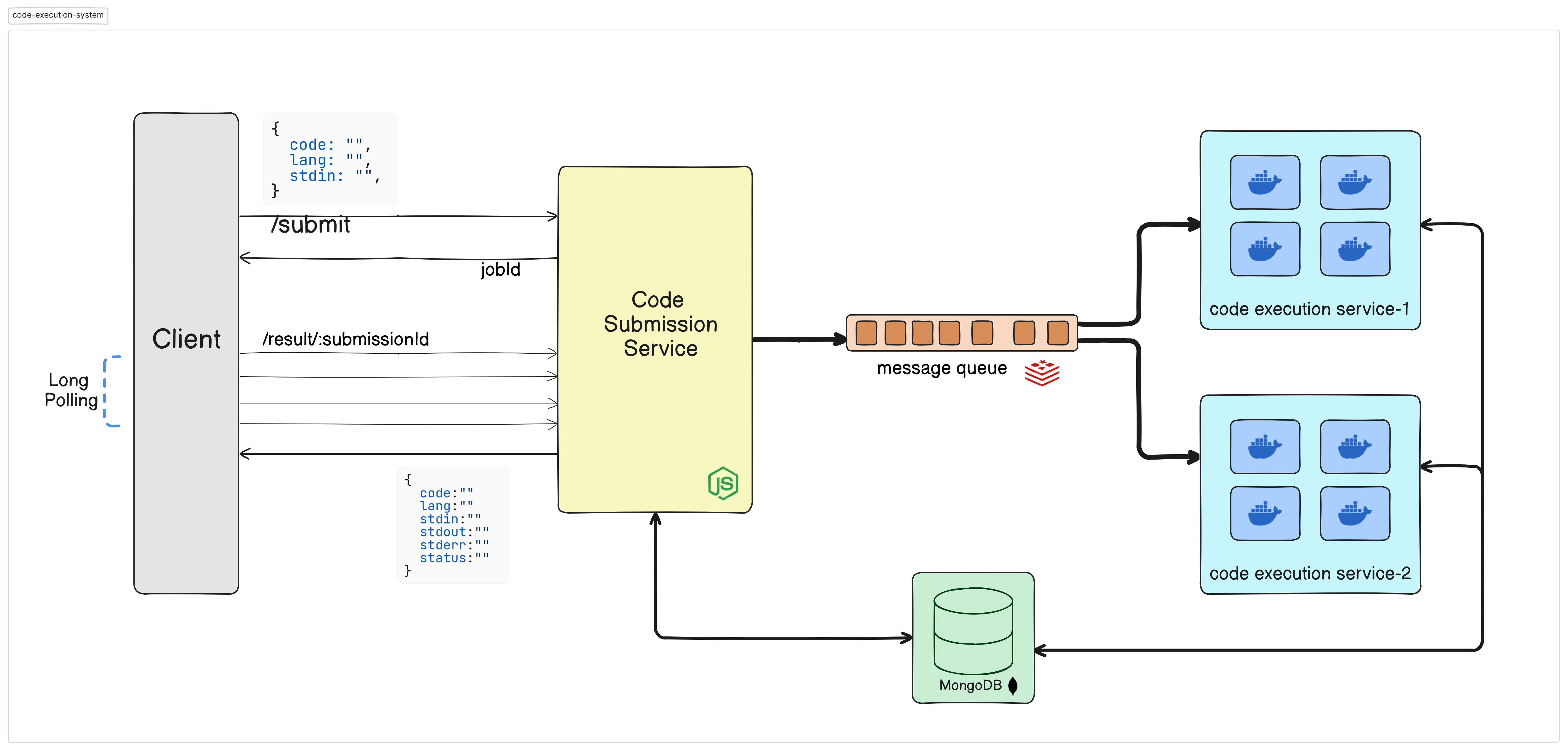This screenshot has height=751, width=1568.
Task: Click the code-execution-system tab label
Action: (57, 15)
